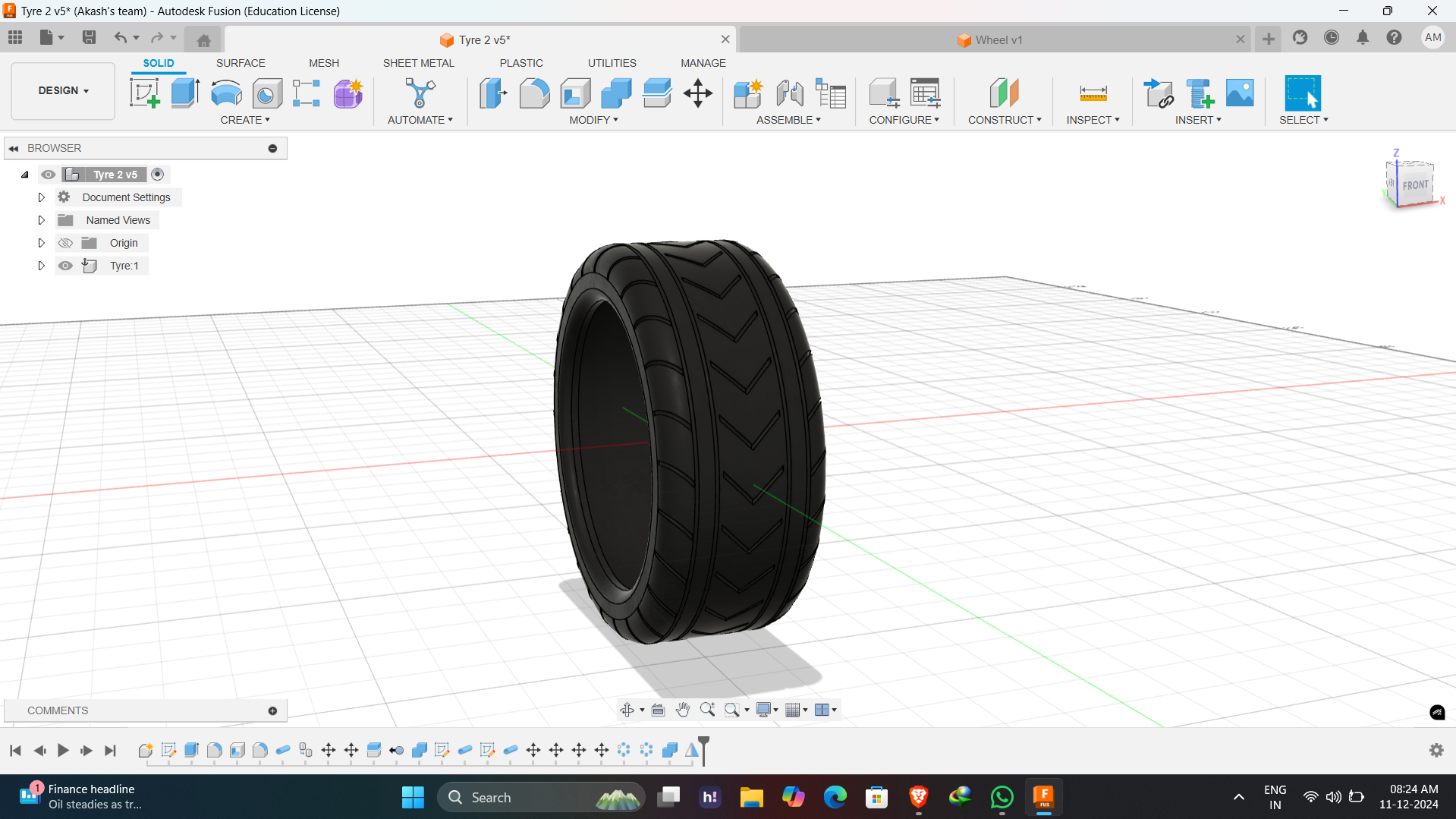Toggle visibility of Tyre 2 v5 root

[x=49, y=175]
